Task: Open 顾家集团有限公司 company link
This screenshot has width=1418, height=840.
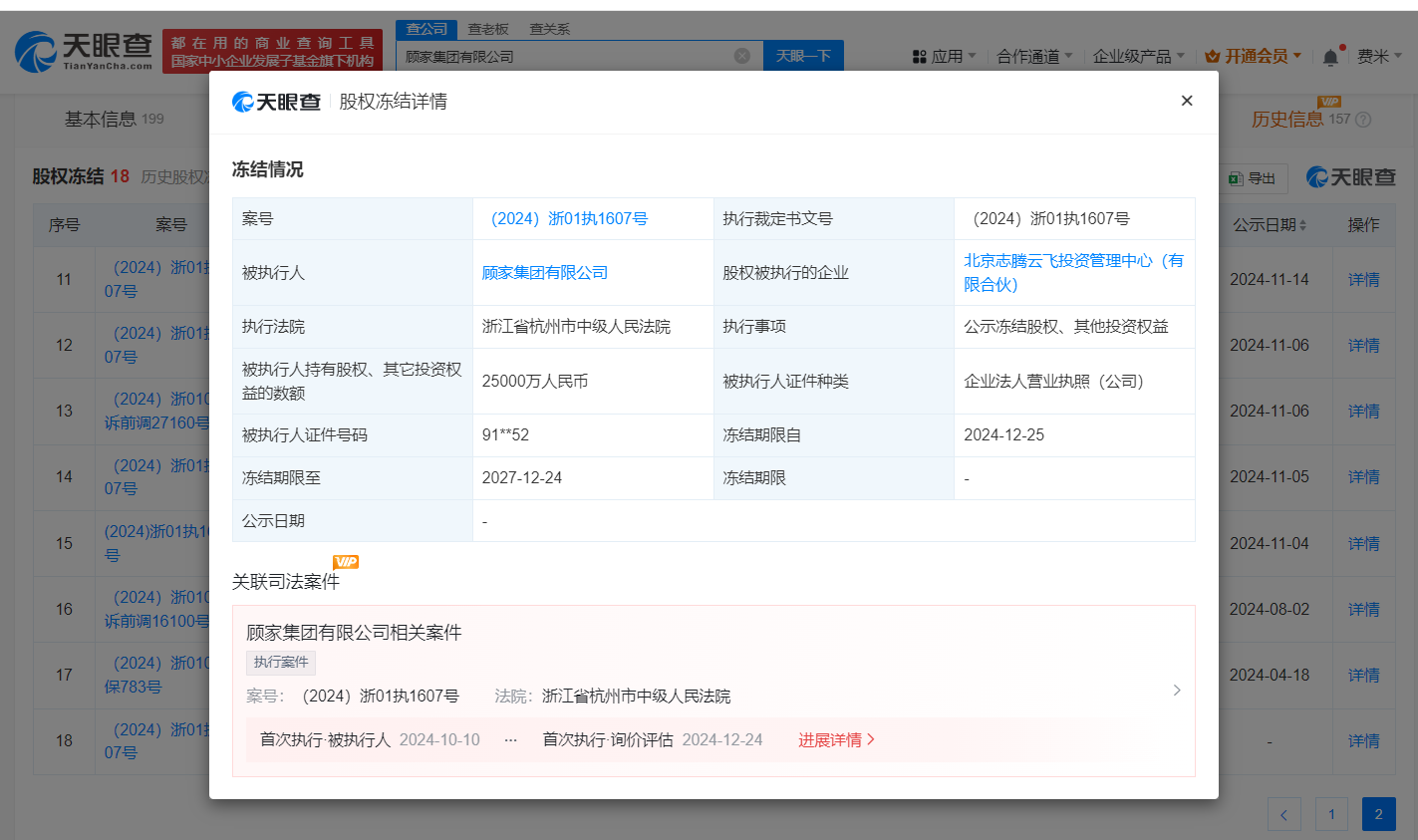Action: 544,273
